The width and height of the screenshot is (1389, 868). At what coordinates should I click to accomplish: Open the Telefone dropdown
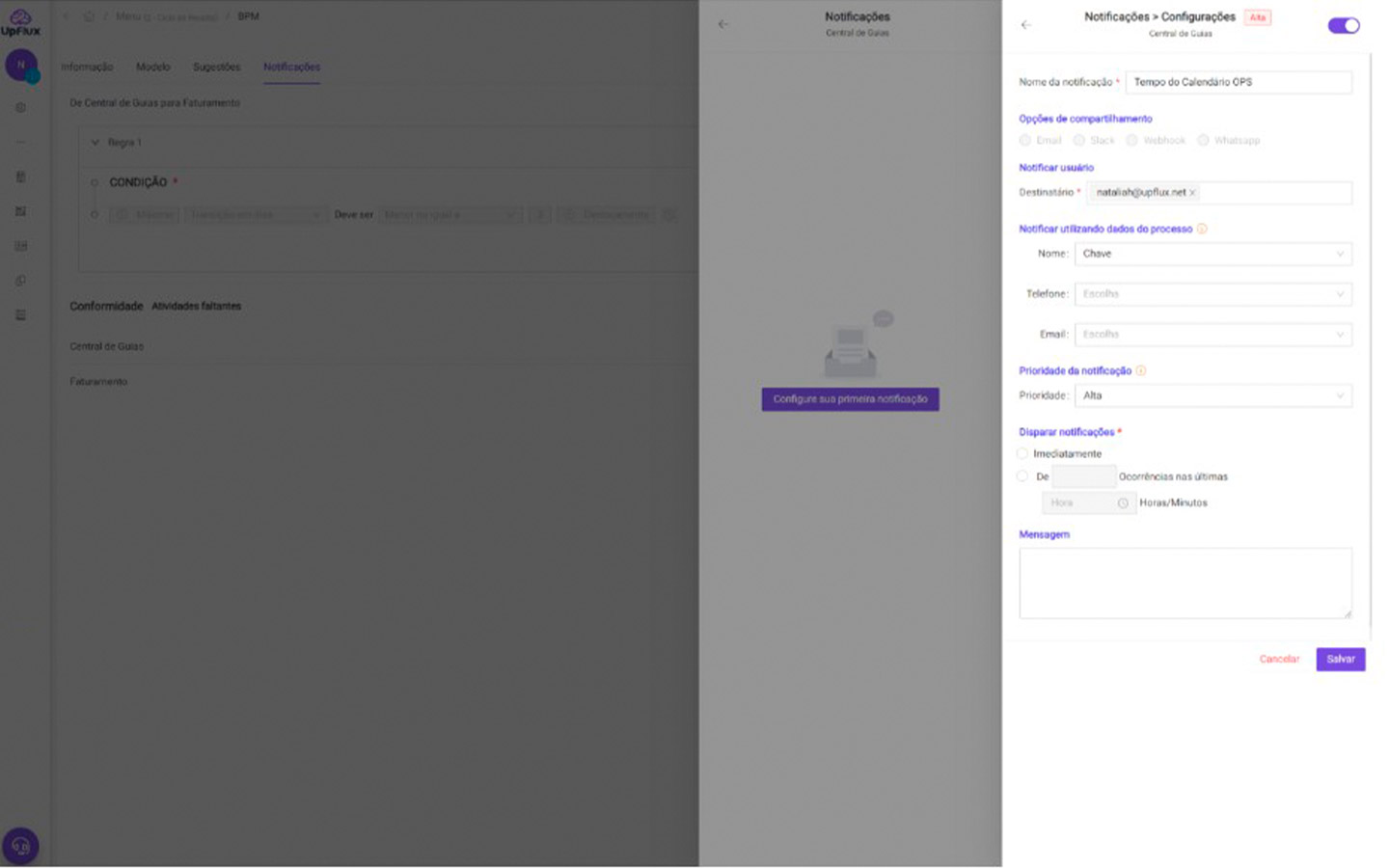click(1212, 294)
